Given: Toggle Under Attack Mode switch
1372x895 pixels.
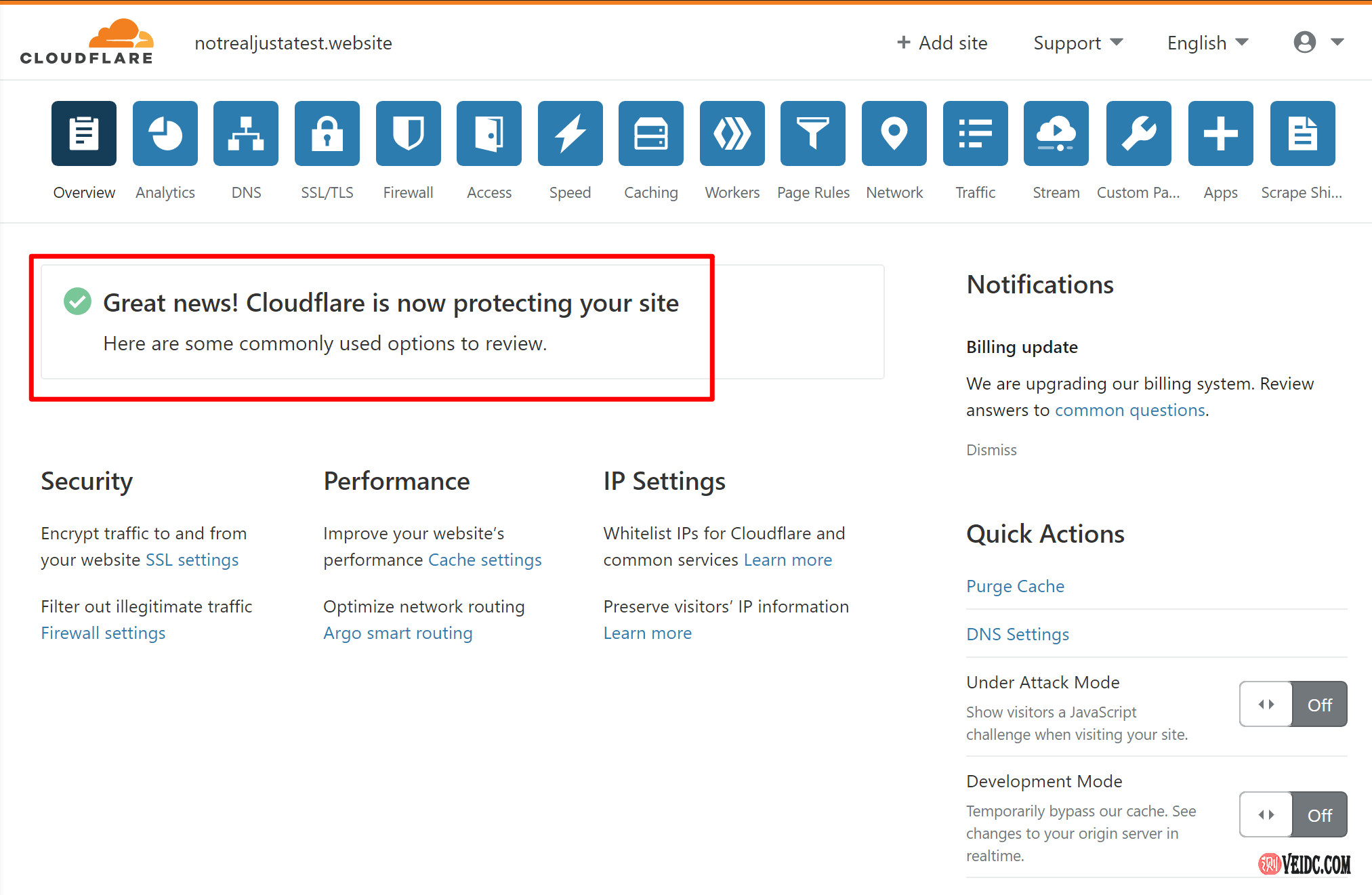Looking at the screenshot, I should (x=1292, y=704).
